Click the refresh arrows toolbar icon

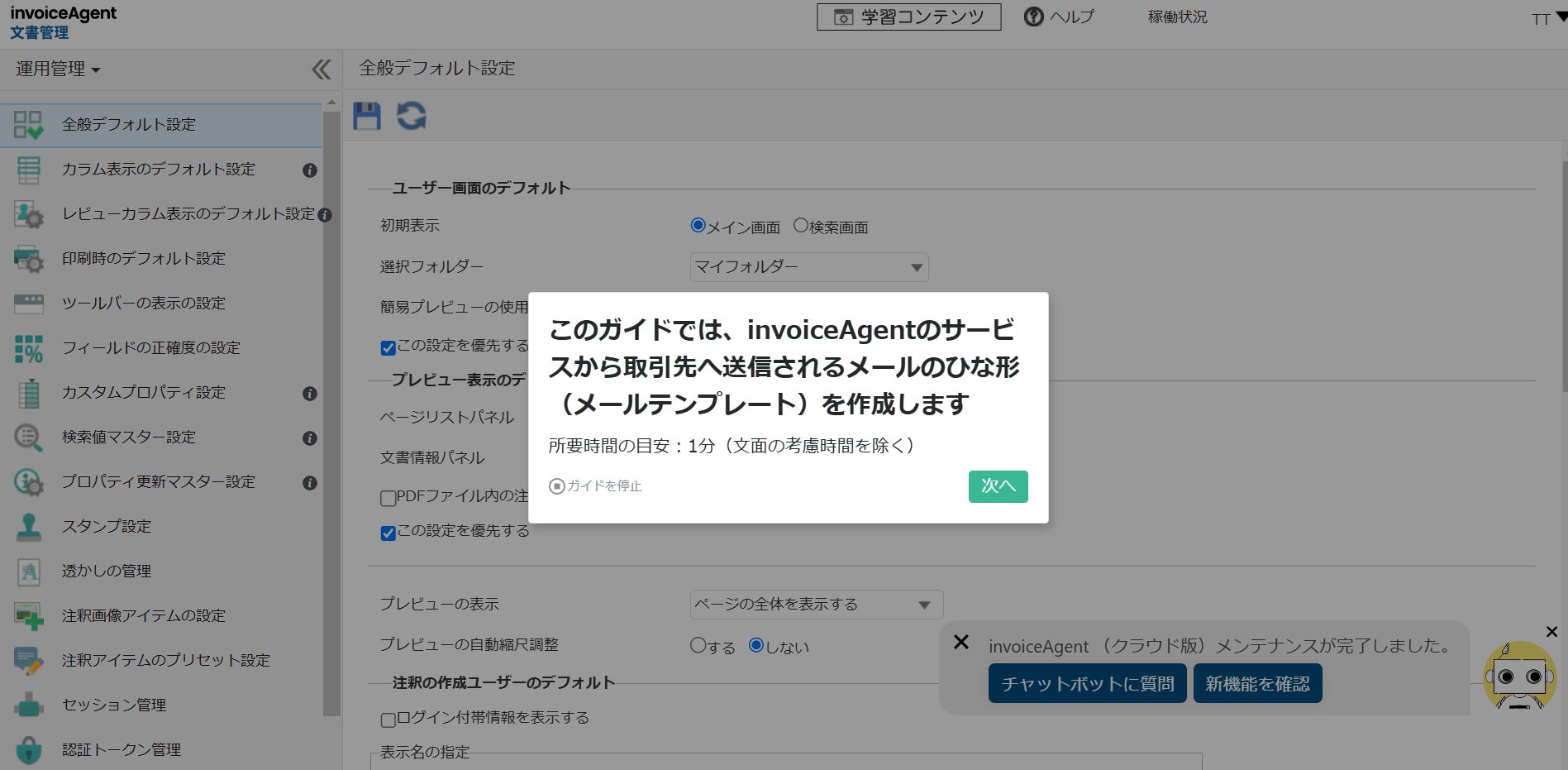[412, 117]
